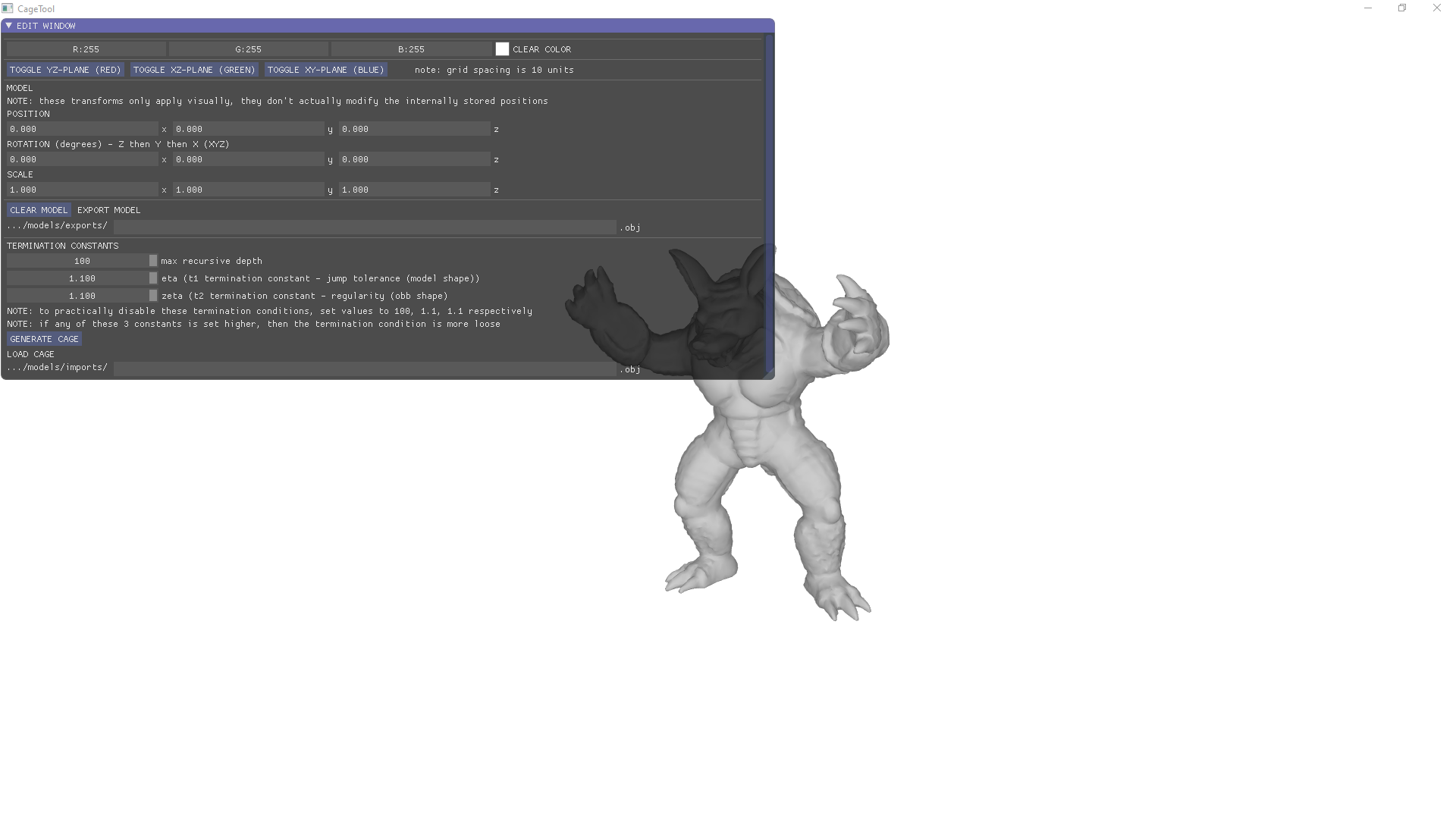Click the CageTool app icon
The image size is (1456, 819).
point(8,8)
